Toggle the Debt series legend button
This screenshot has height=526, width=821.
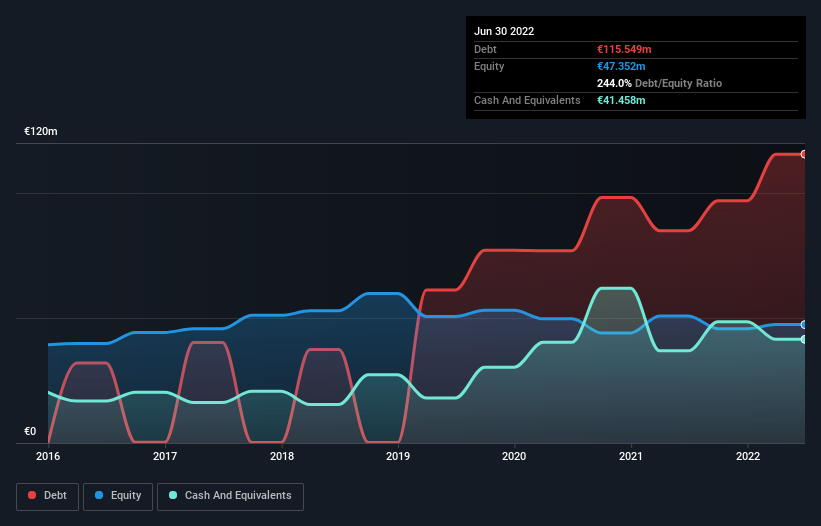tap(48, 496)
